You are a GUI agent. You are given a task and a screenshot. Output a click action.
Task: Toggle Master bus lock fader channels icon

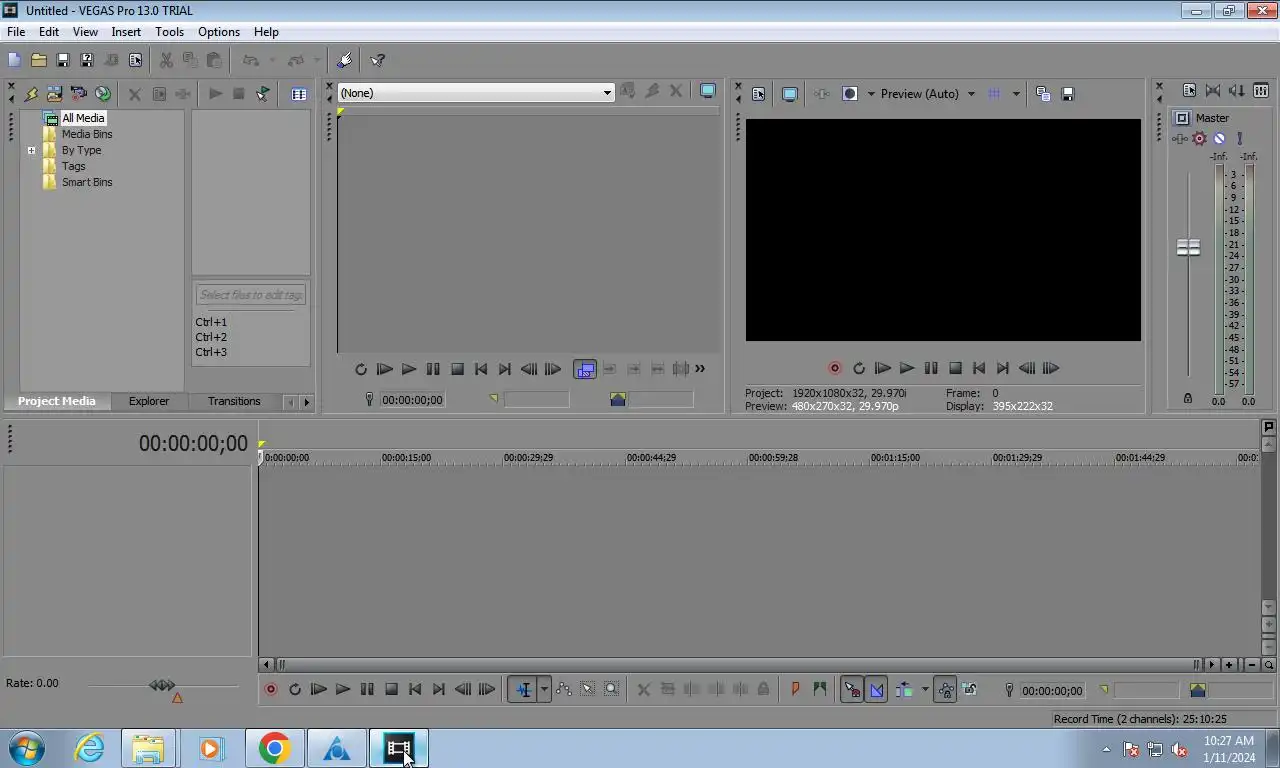coord(1187,398)
